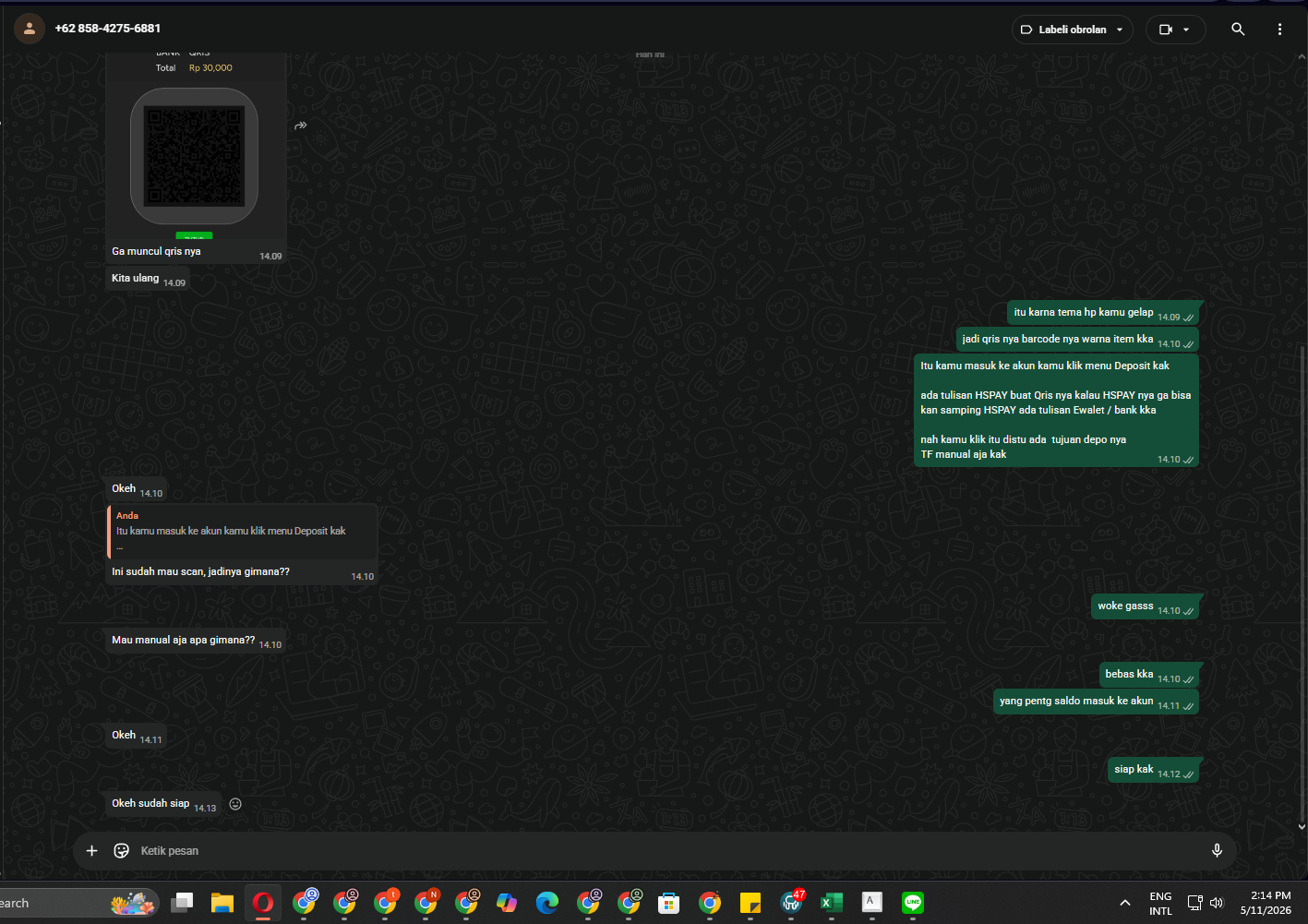Open Microsoft Store from the taskbar

669,903
